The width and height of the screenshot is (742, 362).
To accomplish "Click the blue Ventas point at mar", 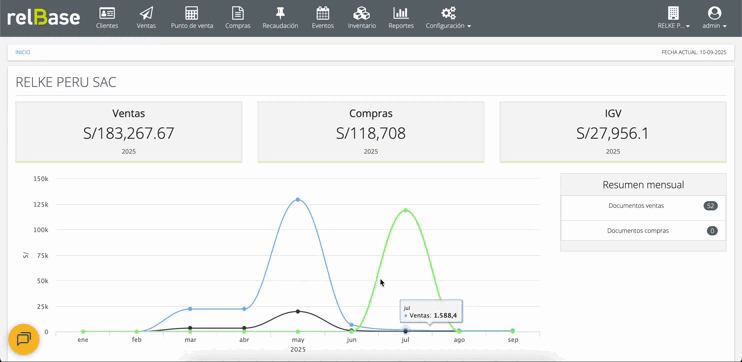I will pos(190,309).
